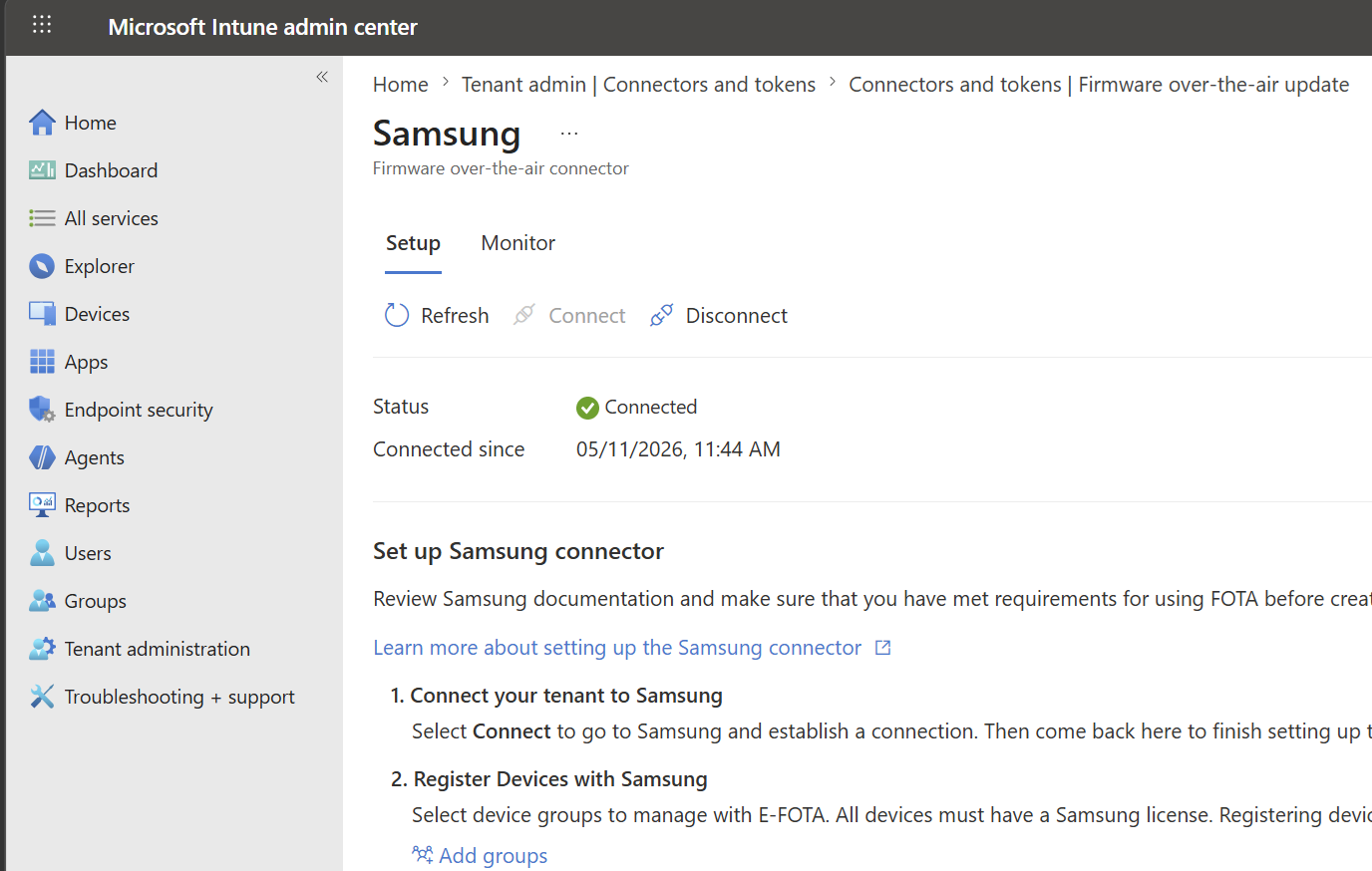Viewport: 1372px width, 871px height.
Task: Open Dashboard from the sidebar
Action: tap(112, 170)
